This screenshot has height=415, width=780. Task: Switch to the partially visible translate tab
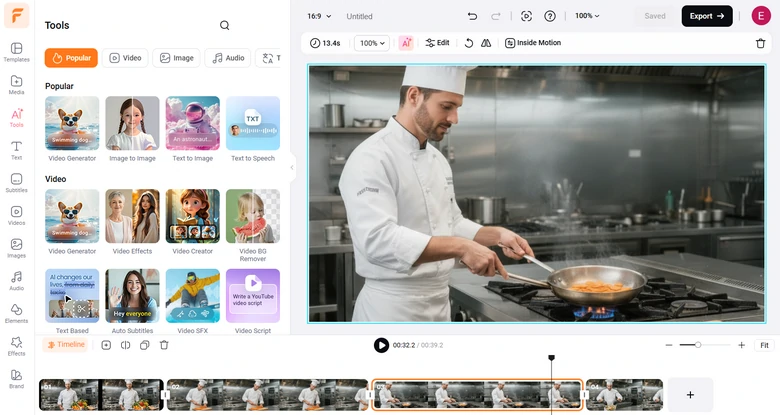tap(269, 58)
